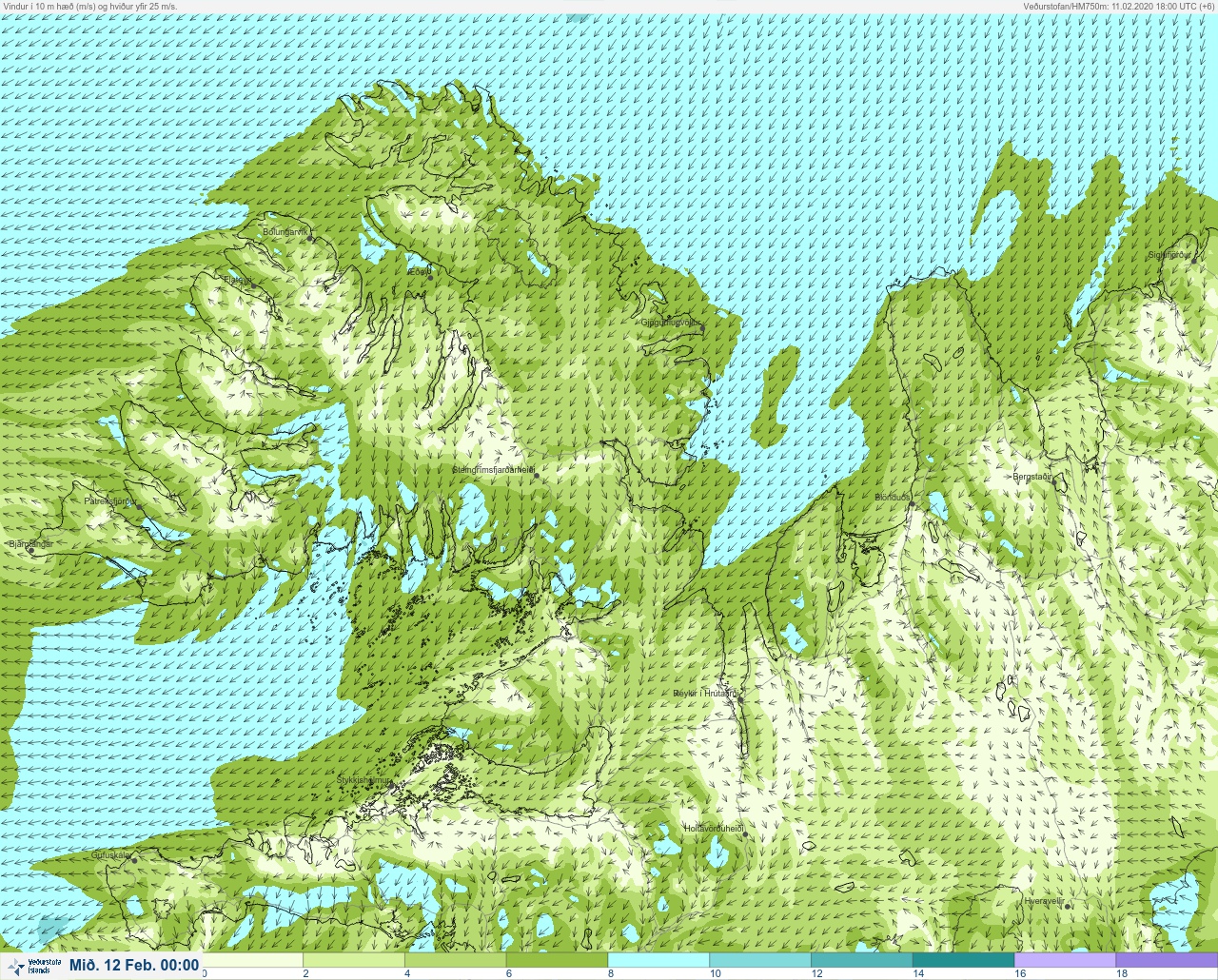Click the Stykkishólmur station label
Viewport: 1218px width, 980px height.
[364, 780]
